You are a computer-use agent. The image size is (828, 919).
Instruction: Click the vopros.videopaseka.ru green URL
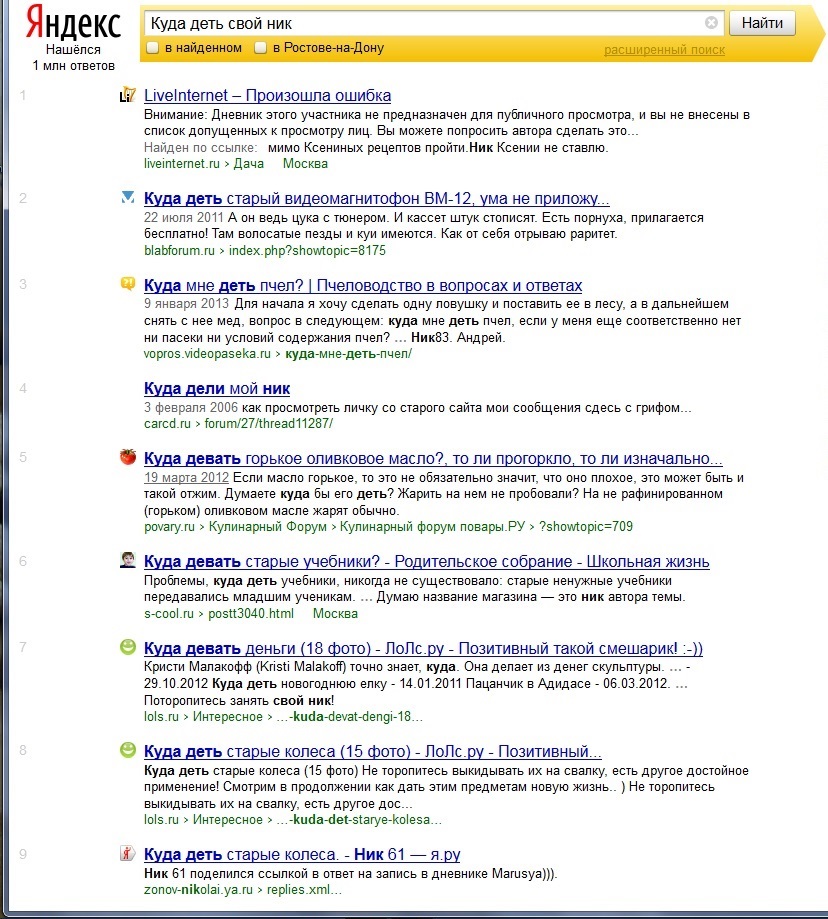pyautogui.click(x=207, y=353)
